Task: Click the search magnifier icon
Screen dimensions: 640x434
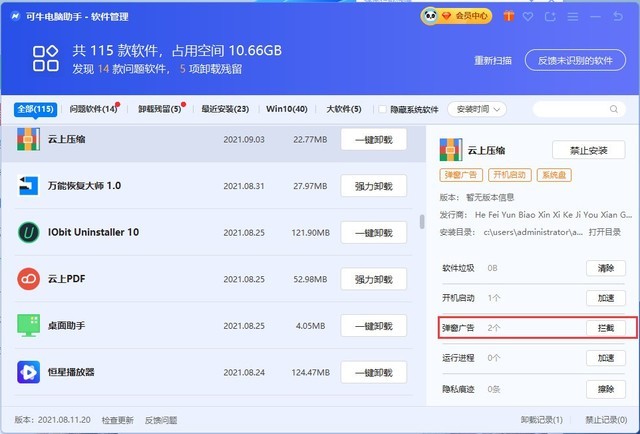Action: click(x=613, y=109)
